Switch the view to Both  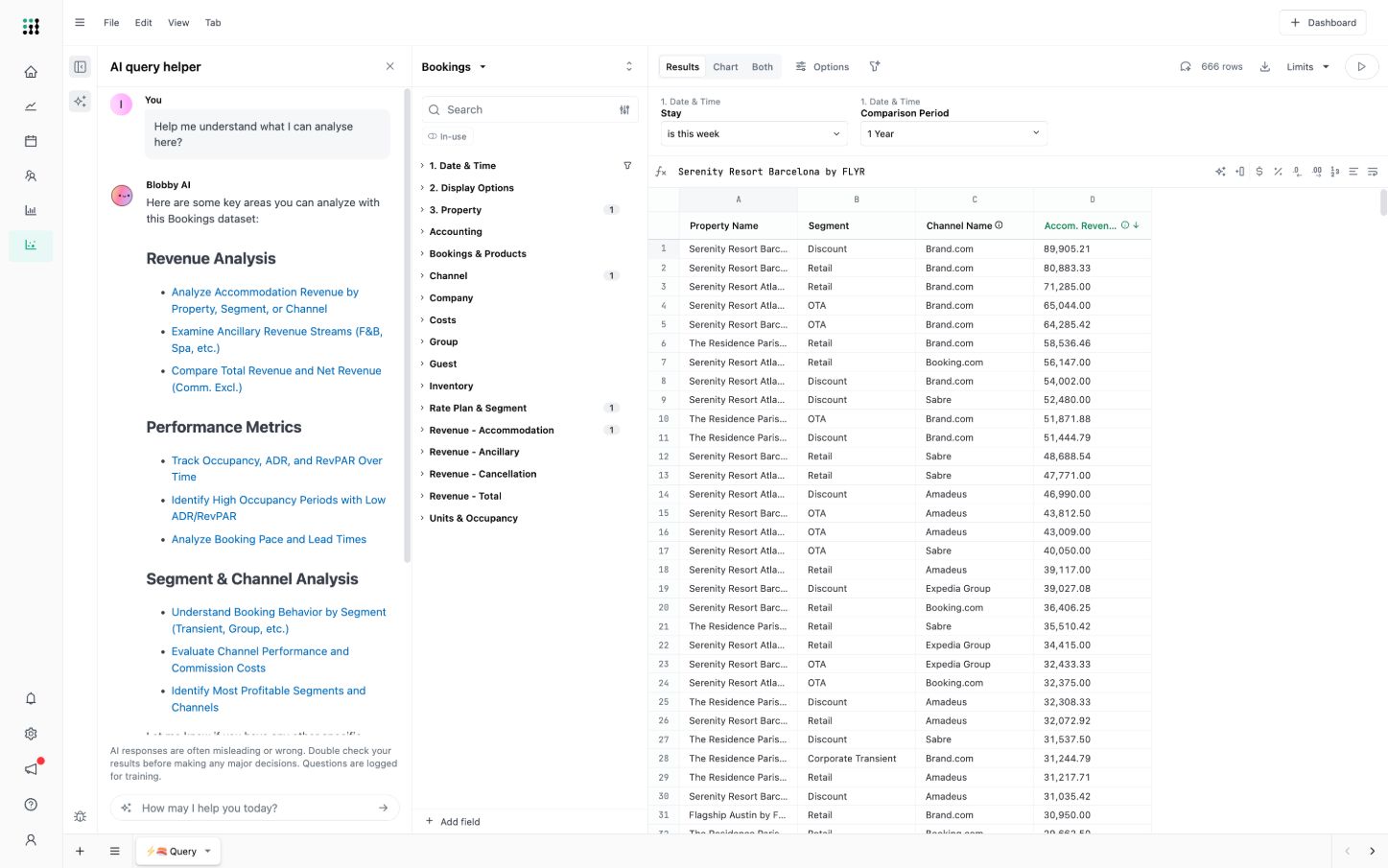(762, 67)
